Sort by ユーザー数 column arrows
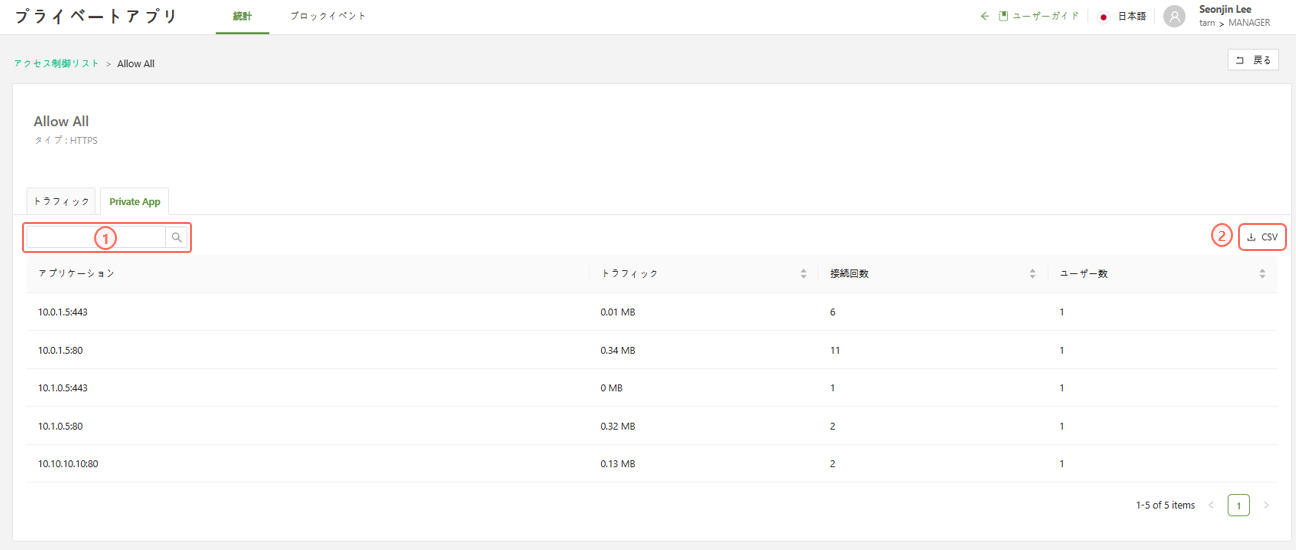1296x550 pixels. pyautogui.click(x=1262, y=274)
